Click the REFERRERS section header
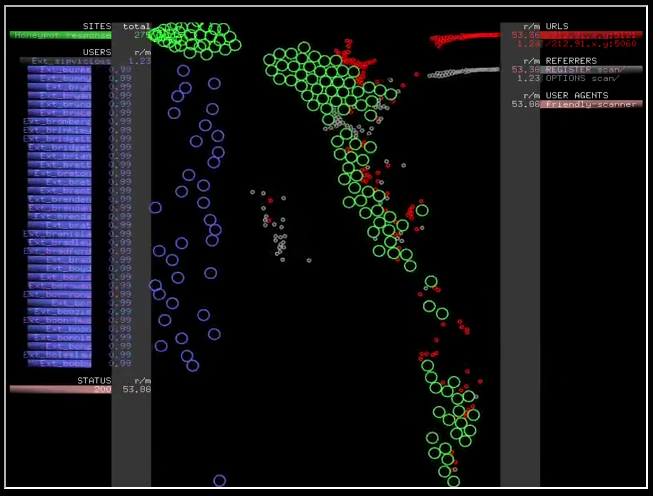Image resolution: width=653 pixels, height=496 pixels. point(572,61)
